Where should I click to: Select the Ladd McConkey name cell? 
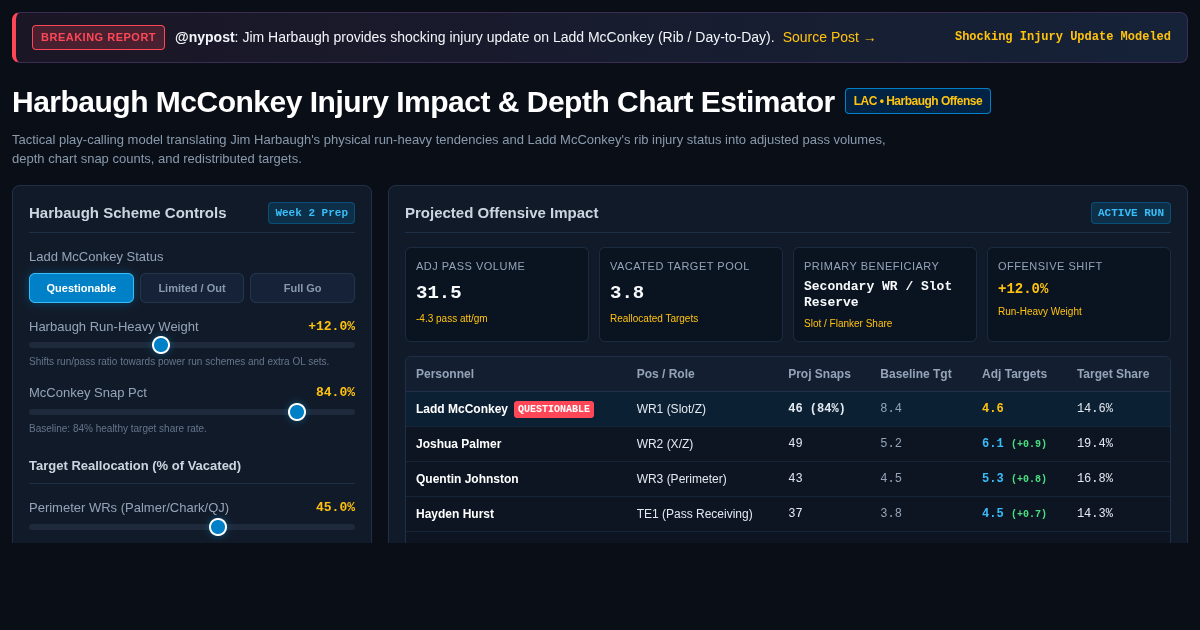tap(462, 409)
